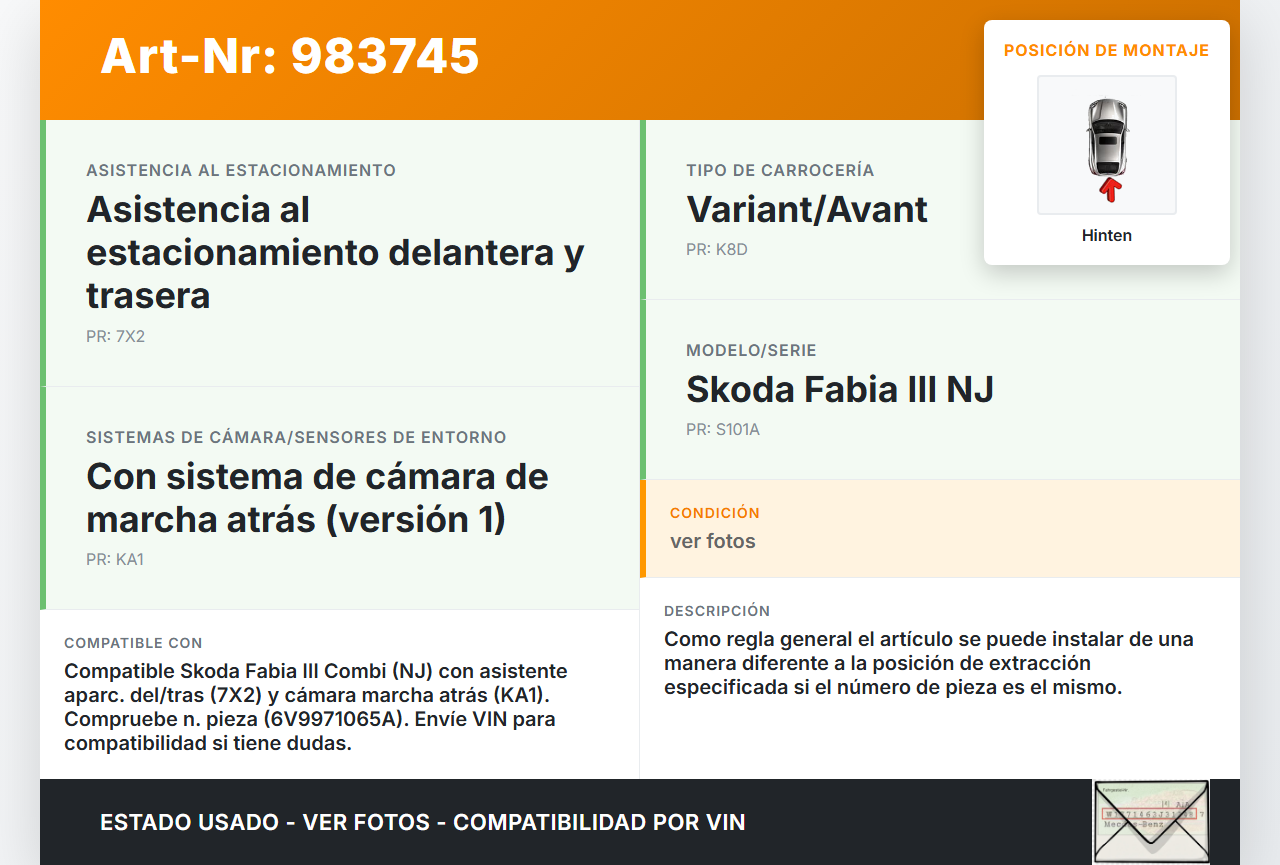The height and width of the screenshot is (865, 1280).
Task: Click the 'PR: S101A' code
Action: (x=723, y=430)
